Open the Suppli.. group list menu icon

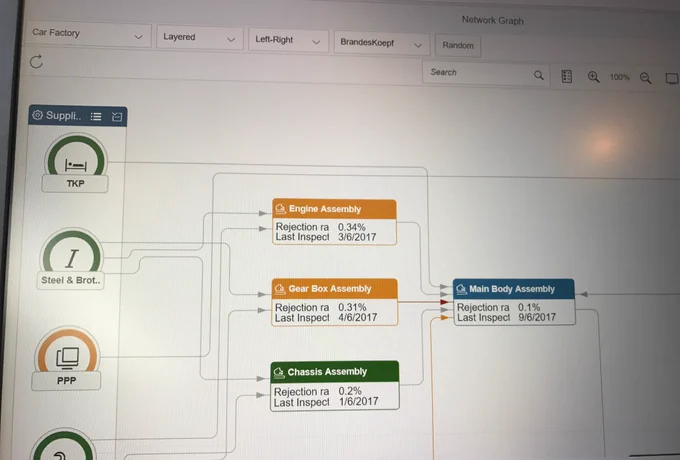click(x=96, y=116)
